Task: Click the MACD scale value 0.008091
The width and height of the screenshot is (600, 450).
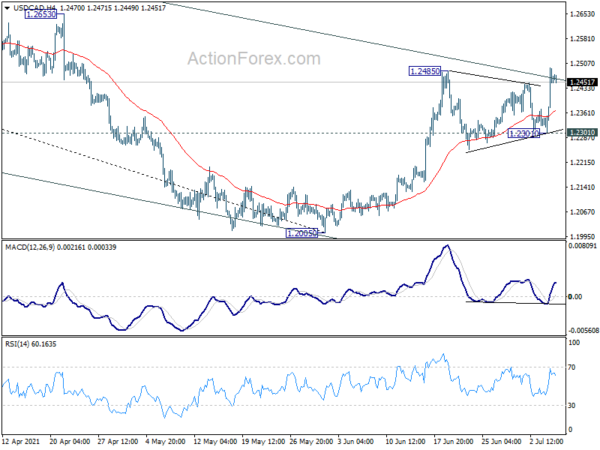Action: coord(582,246)
